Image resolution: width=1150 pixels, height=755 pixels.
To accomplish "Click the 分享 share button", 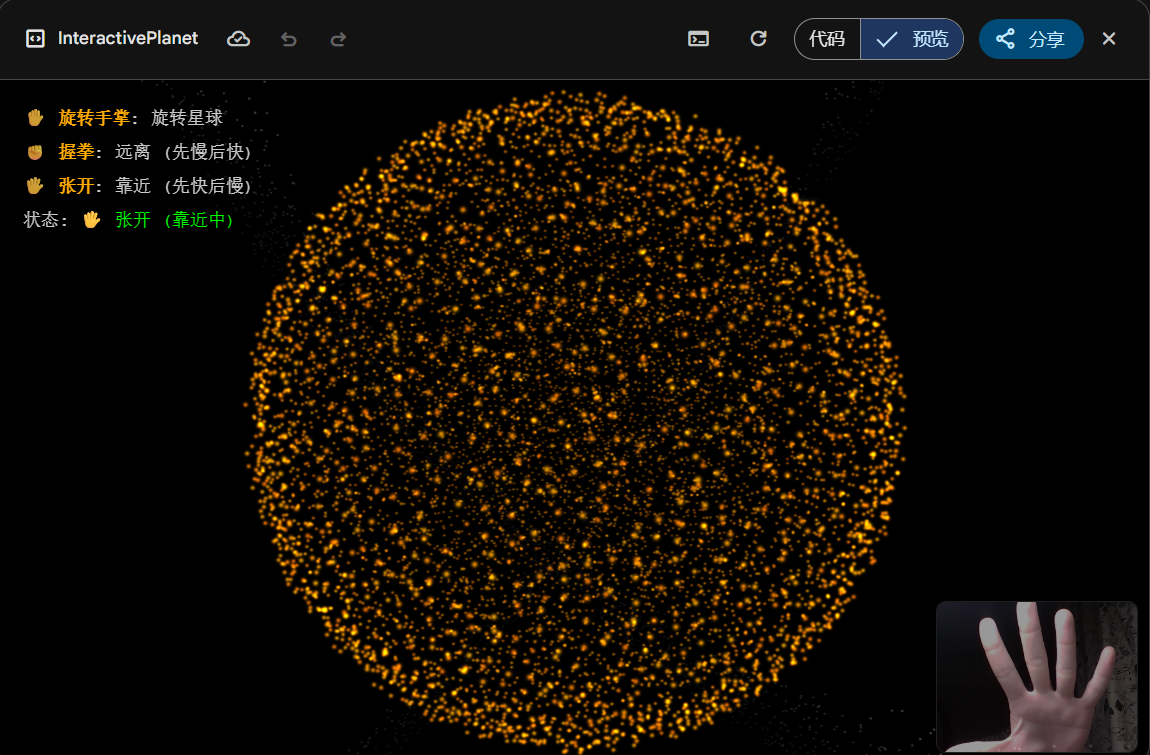I will (1030, 39).
